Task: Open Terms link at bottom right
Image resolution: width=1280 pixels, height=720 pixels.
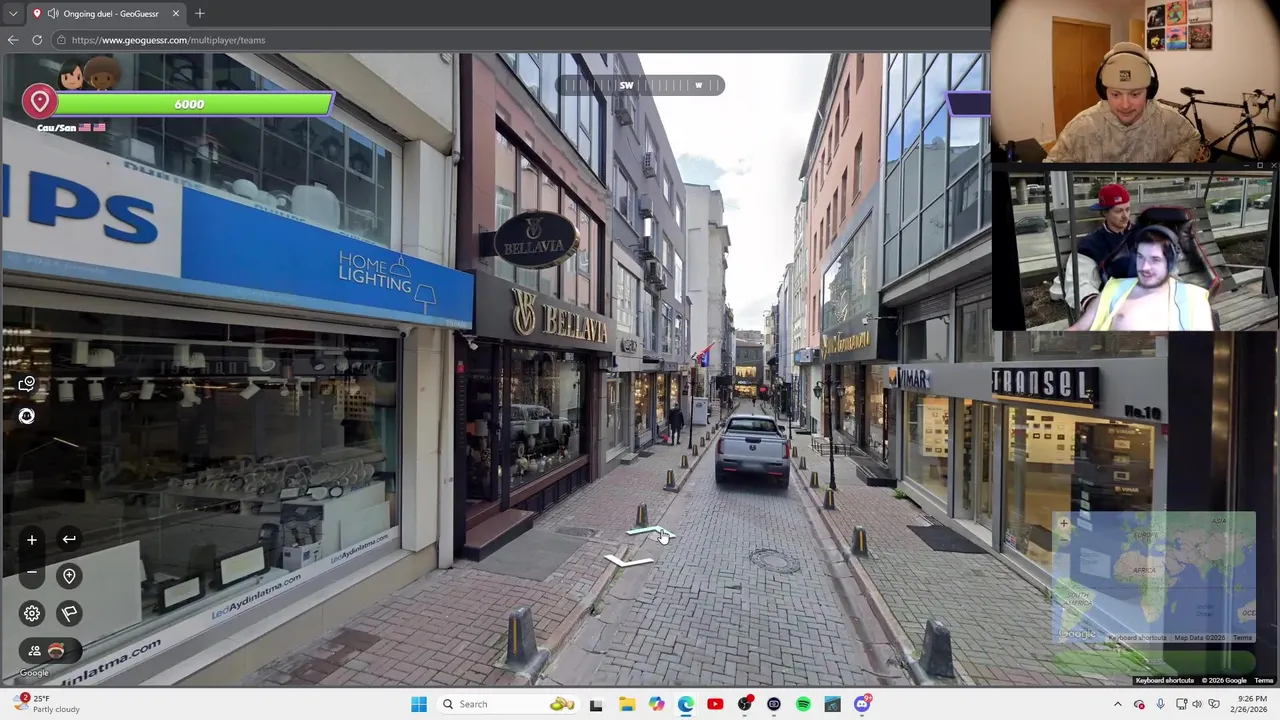Action: click(1264, 681)
